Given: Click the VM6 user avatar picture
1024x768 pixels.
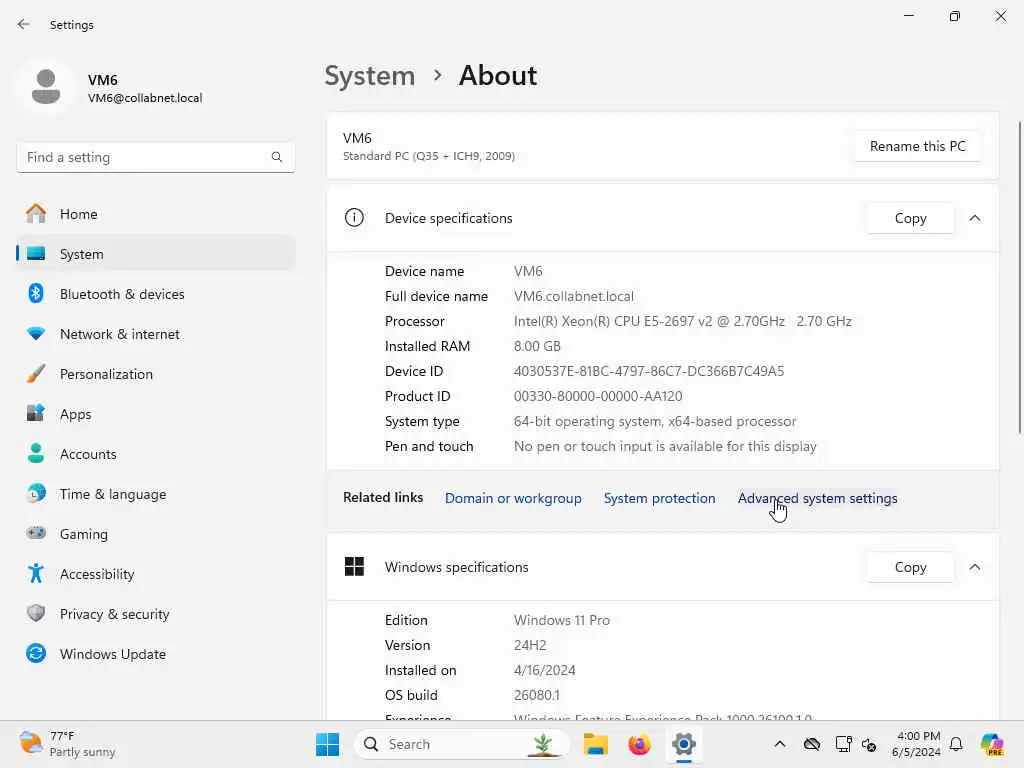Looking at the screenshot, I should coord(46,87).
